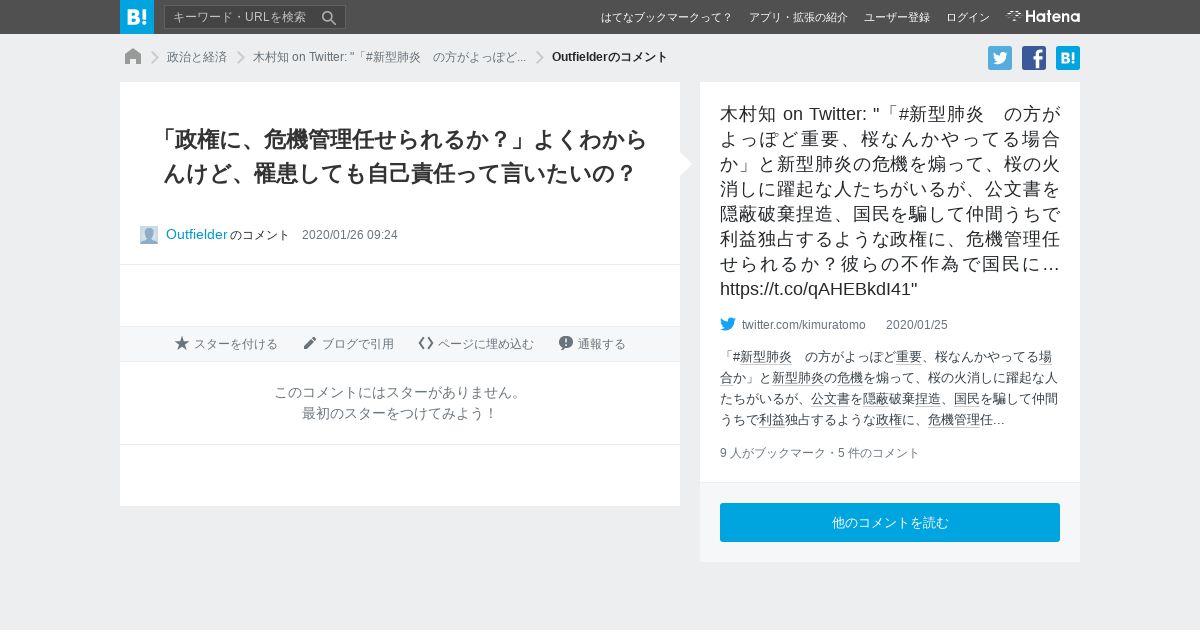This screenshot has height=630, width=1200.
Task: Click Outfielder's avatar image
Action: 149,235
